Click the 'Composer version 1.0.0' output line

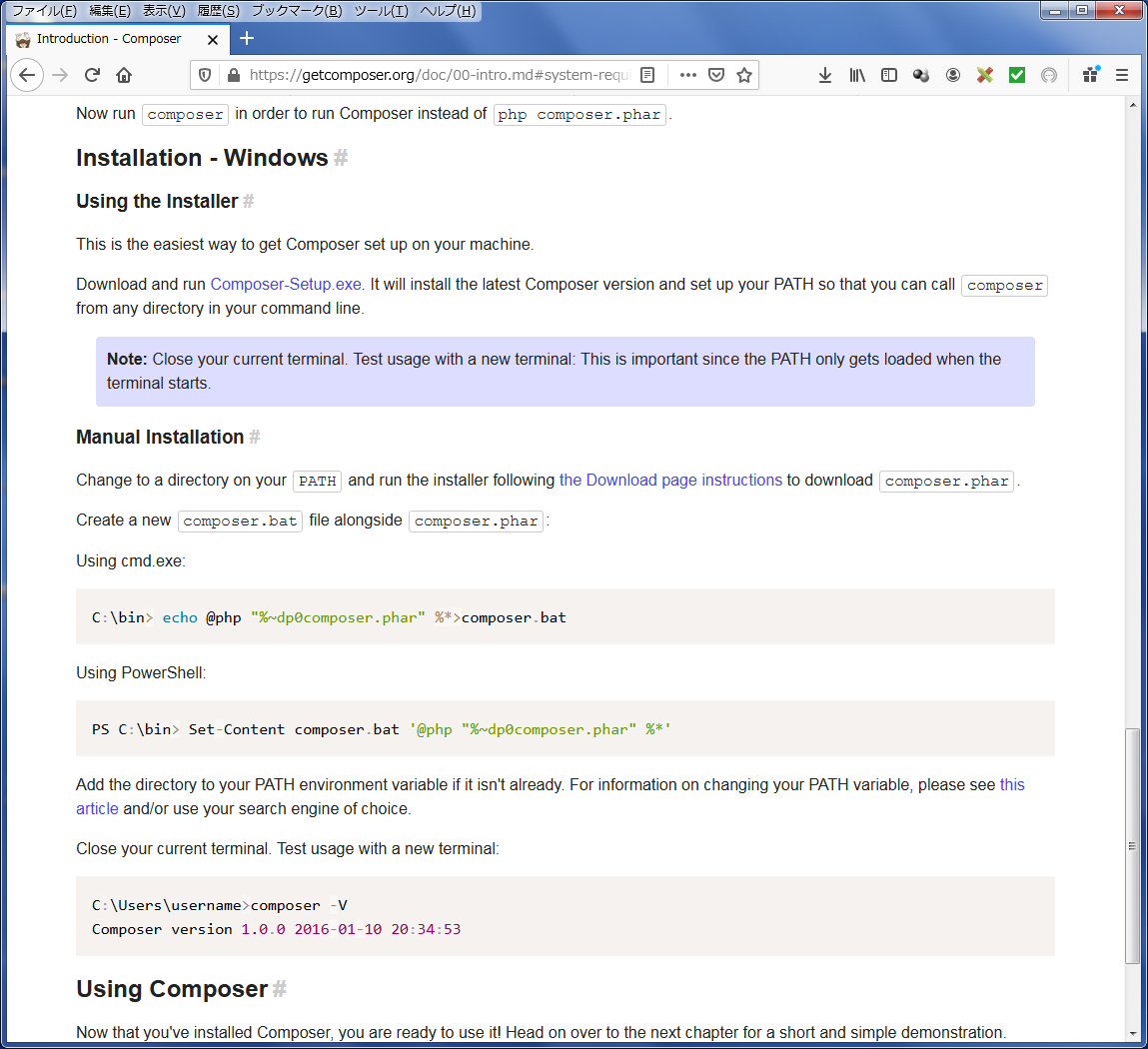click(276, 929)
